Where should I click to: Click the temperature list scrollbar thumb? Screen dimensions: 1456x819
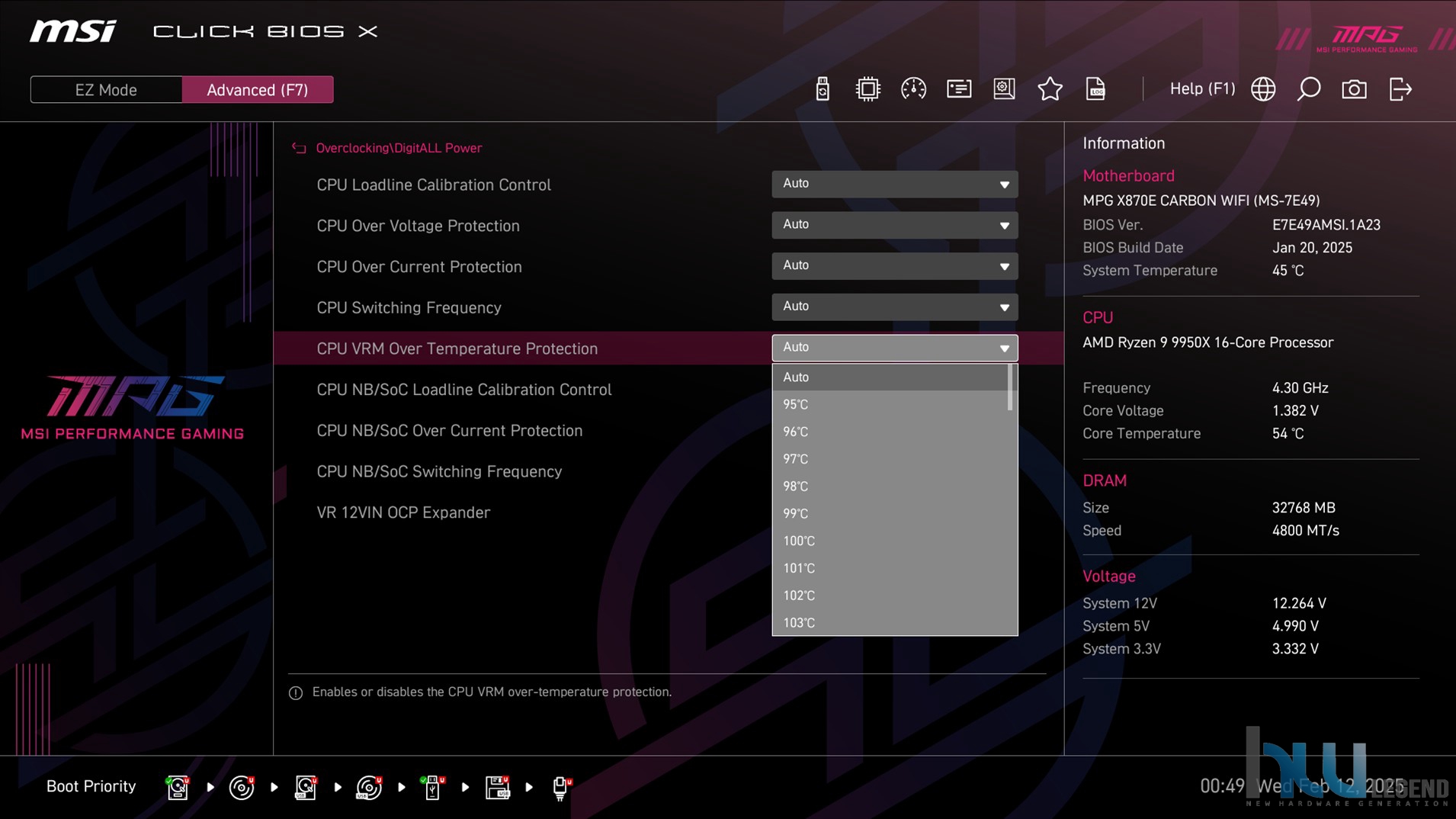1011,387
